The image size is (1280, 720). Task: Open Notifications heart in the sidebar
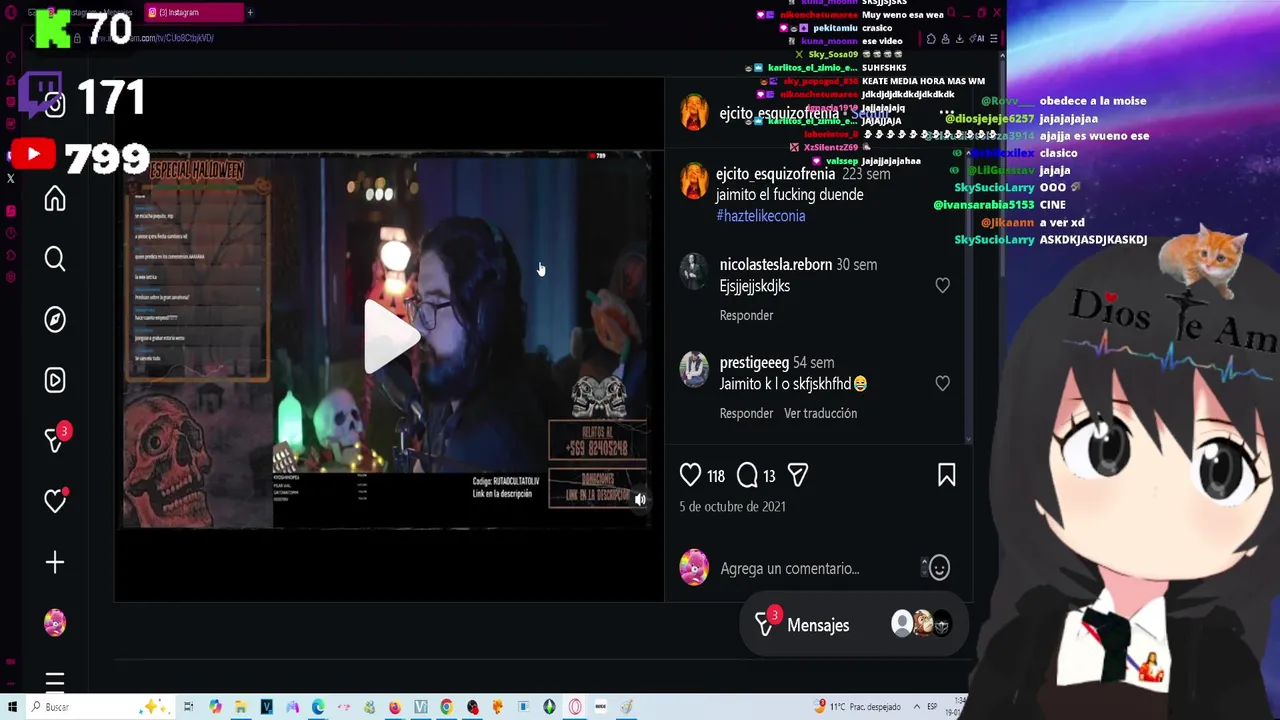click(x=55, y=501)
